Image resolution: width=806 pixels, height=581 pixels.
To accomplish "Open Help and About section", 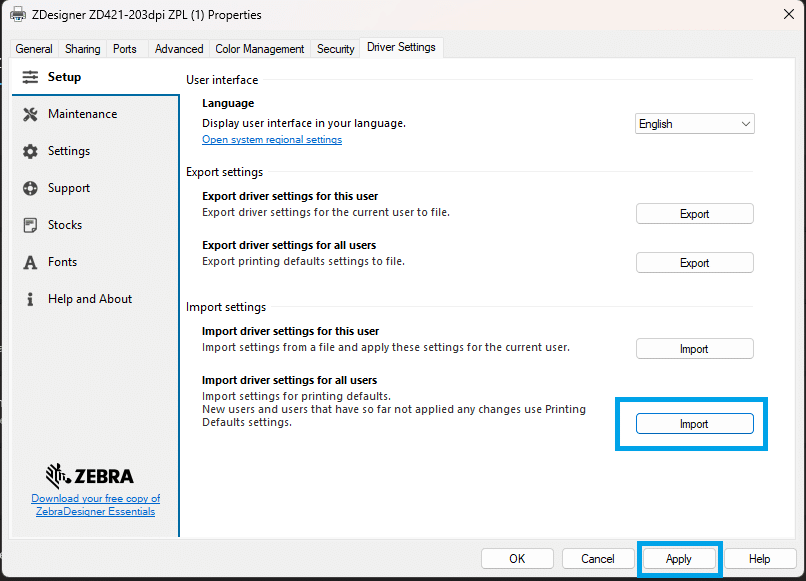I will pos(90,299).
